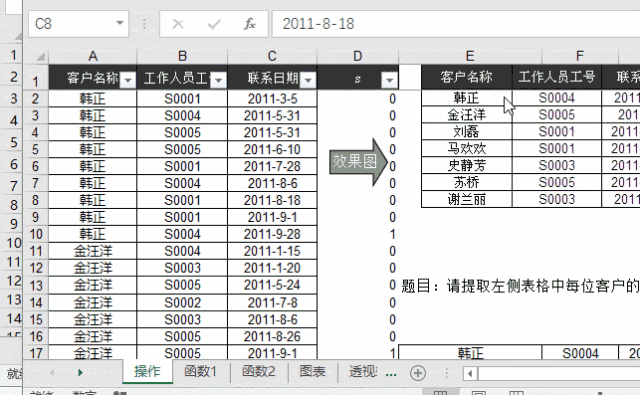Viewport: 640px width, 395px height.
Task: Select row number 16
Action: [x=36, y=337]
